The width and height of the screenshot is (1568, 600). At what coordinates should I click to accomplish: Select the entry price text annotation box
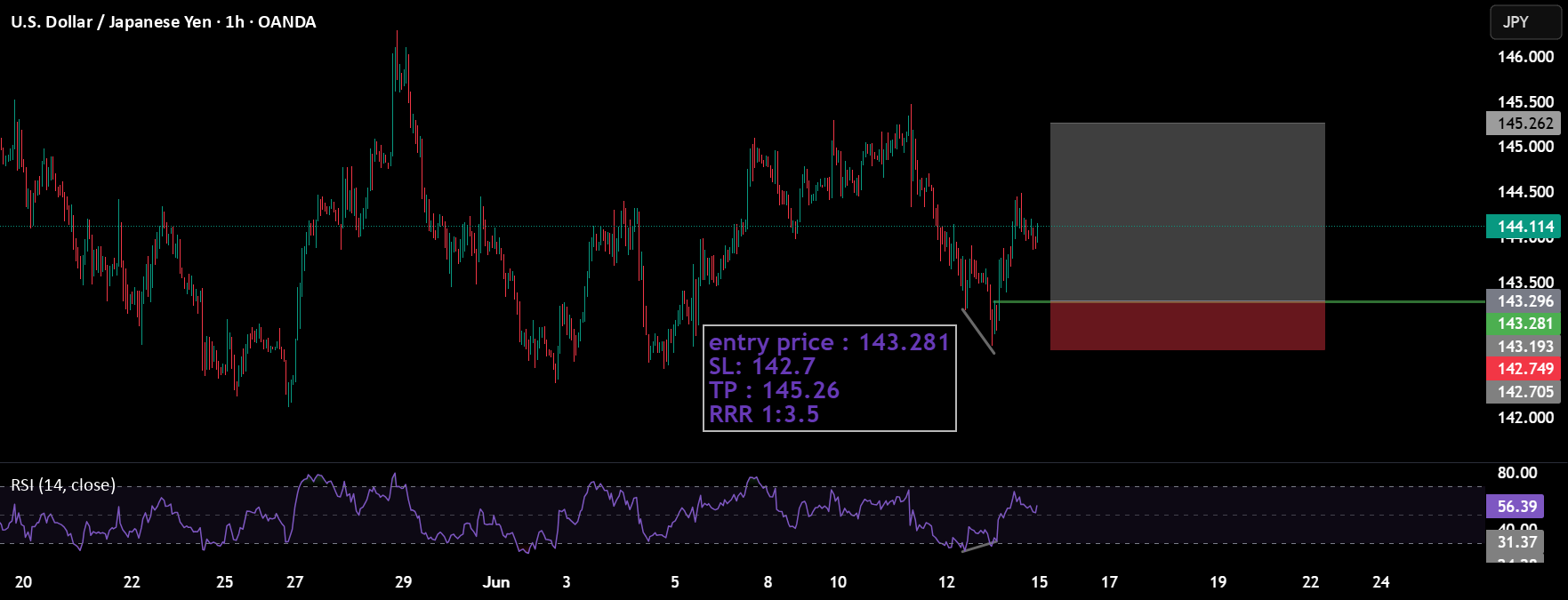[x=830, y=378]
